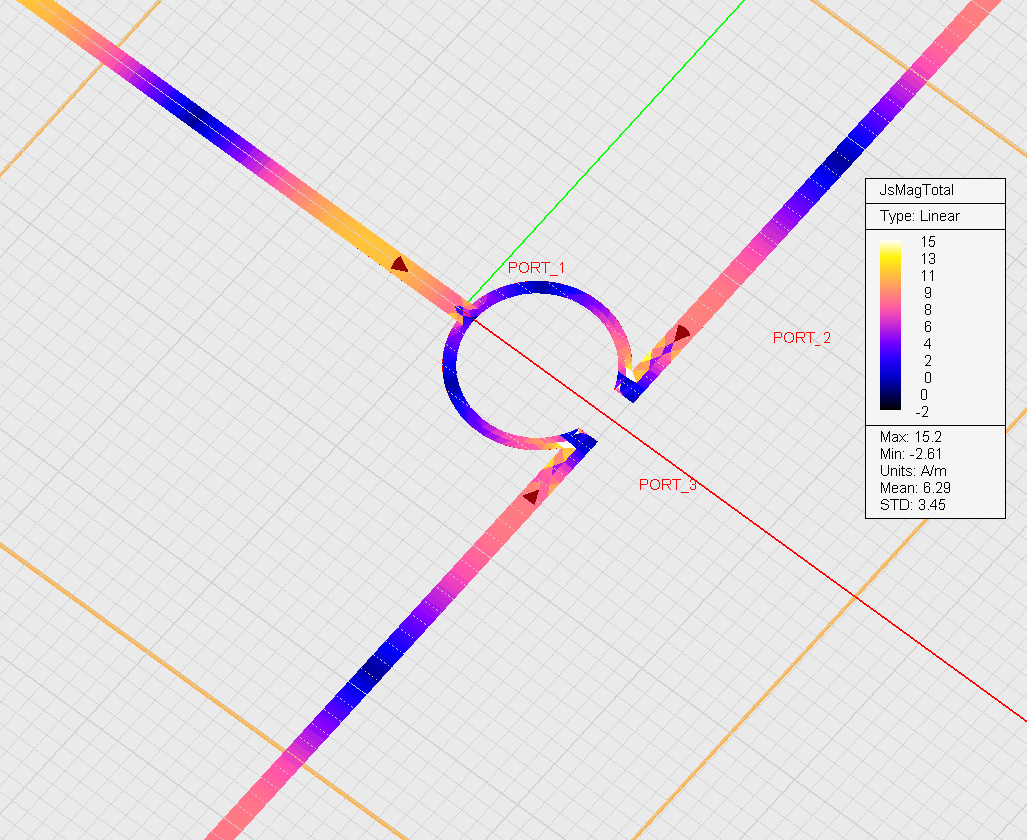The height and width of the screenshot is (840, 1027).
Task: Select the STD: 3.45 legend line
Action: [910, 505]
